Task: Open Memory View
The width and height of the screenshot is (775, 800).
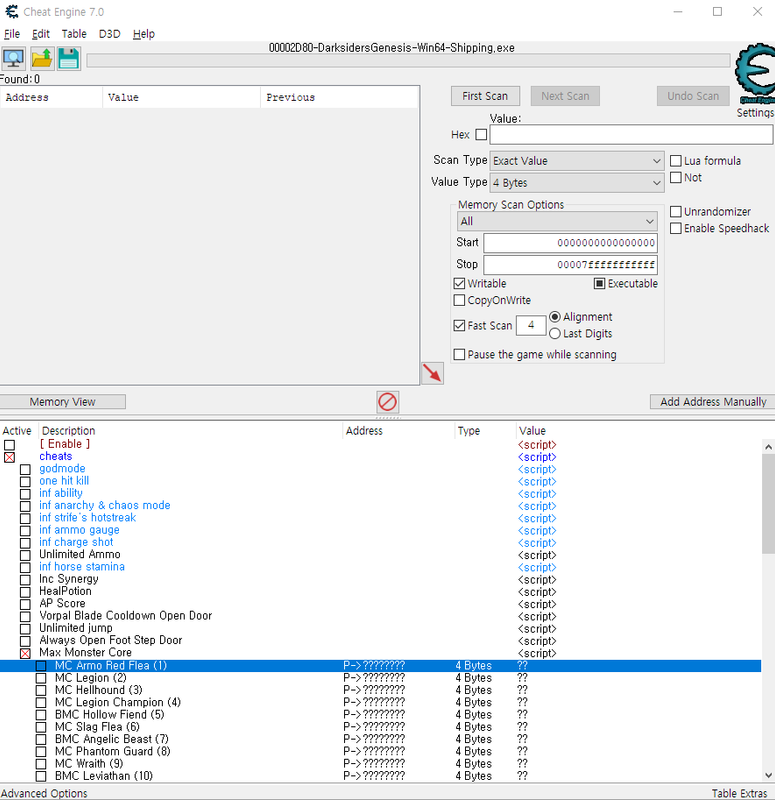Action: tap(62, 402)
